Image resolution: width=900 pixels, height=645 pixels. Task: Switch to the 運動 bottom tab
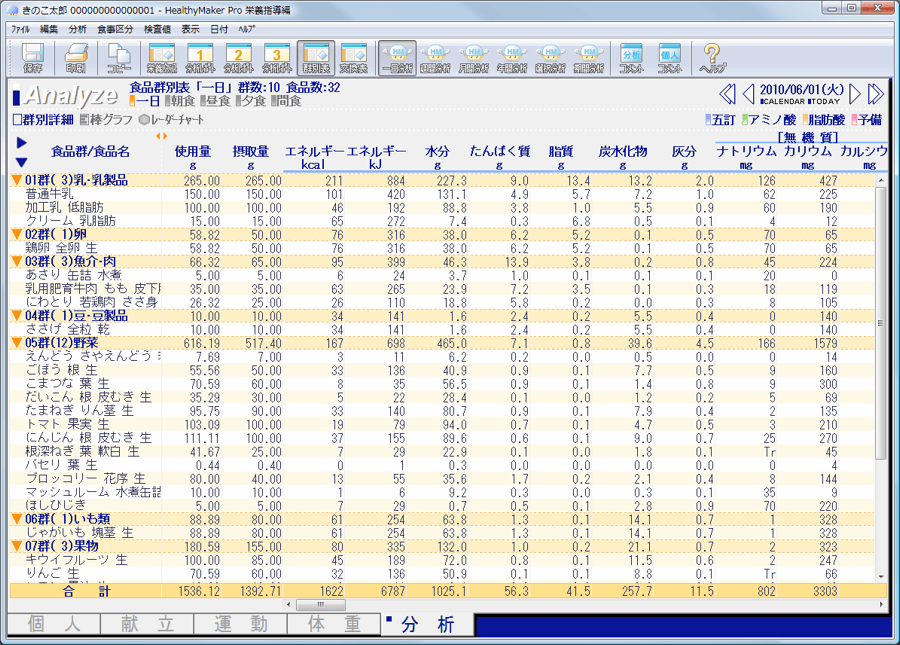(x=240, y=624)
